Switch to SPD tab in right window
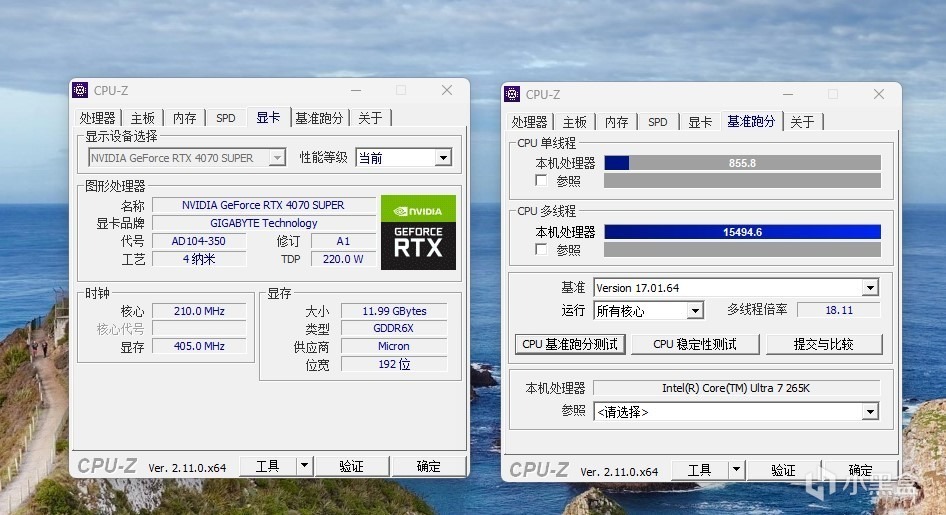 (x=658, y=122)
